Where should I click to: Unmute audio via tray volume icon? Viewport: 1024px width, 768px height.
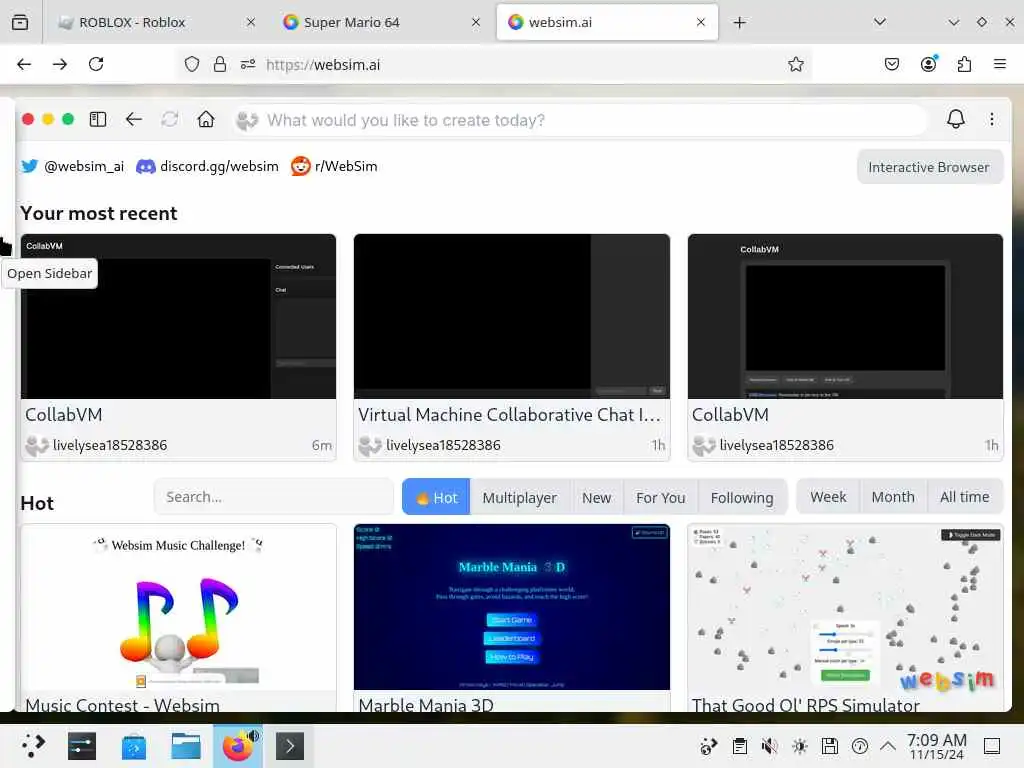point(770,746)
